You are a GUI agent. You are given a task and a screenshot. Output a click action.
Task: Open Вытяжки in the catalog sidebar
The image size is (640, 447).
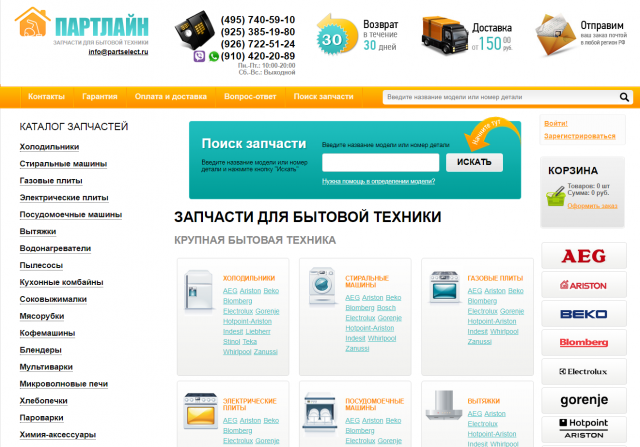click(38, 231)
